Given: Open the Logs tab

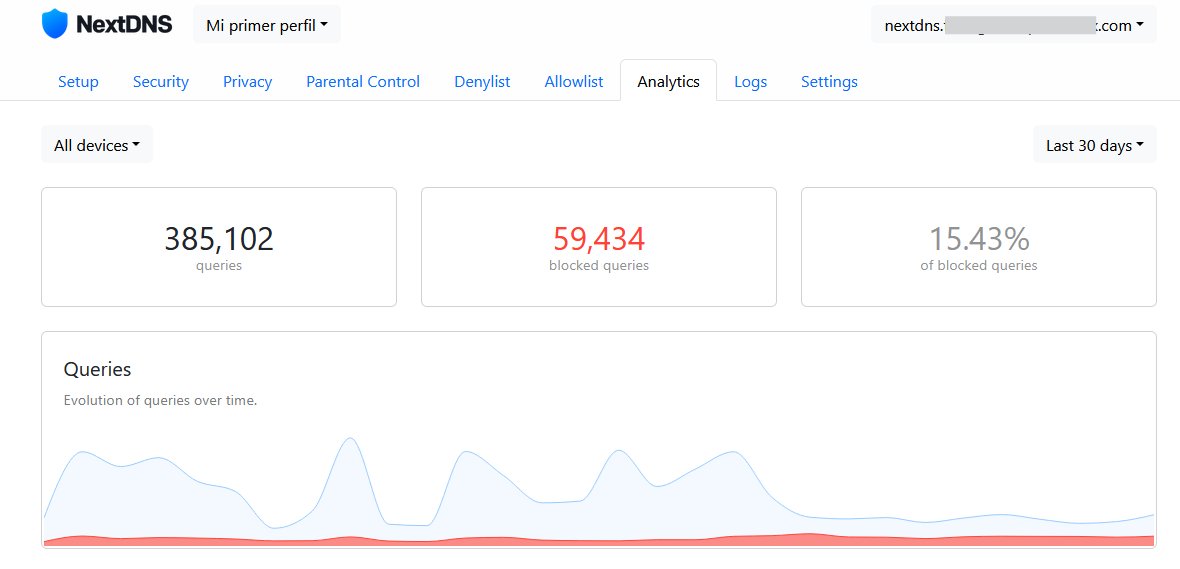Looking at the screenshot, I should coord(750,81).
